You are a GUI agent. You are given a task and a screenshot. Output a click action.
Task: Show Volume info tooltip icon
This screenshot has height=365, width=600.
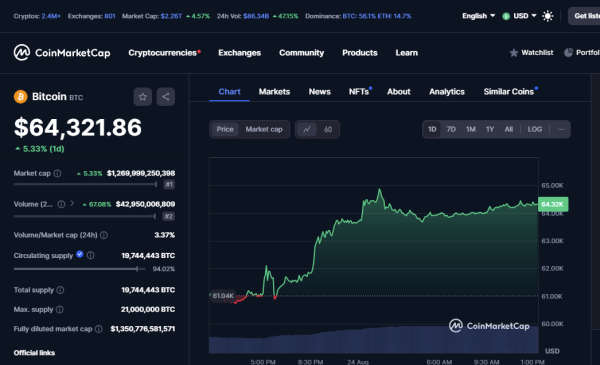(x=61, y=204)
